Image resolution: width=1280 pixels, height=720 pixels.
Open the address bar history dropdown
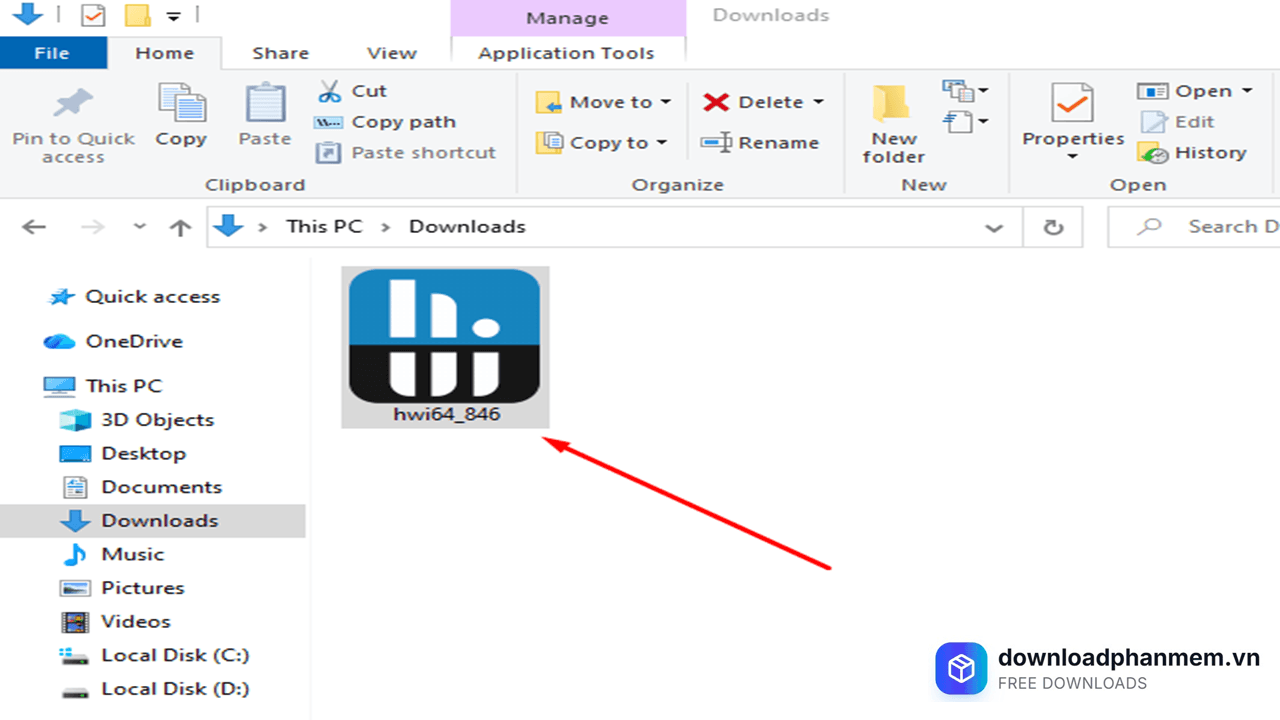993,227
